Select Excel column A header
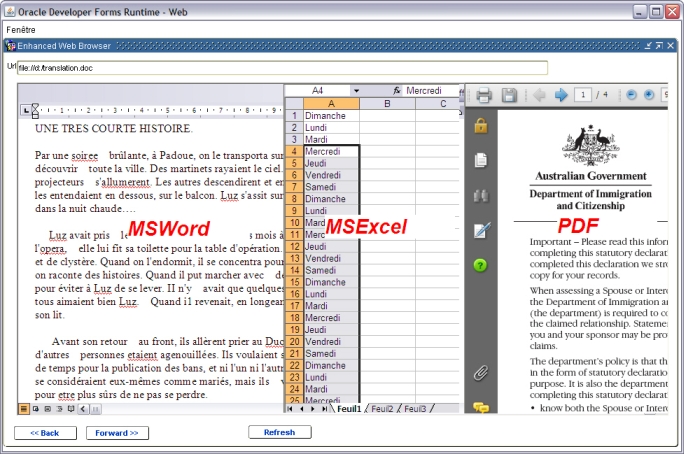 point(332,104)
